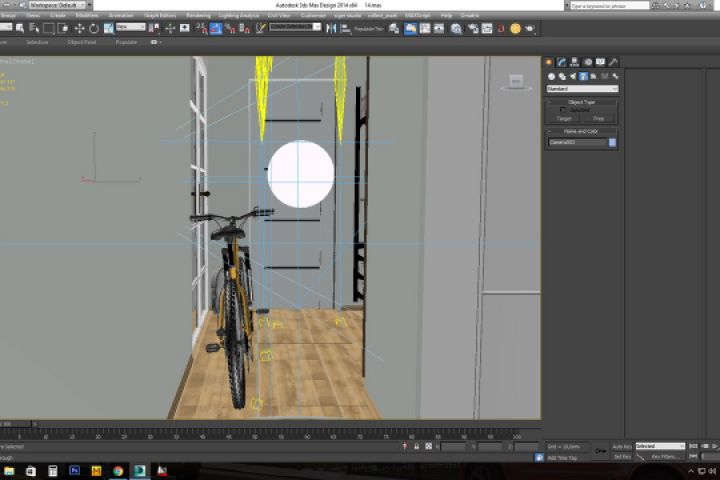Open the Modifiers menu
This screenshot has height=480, width=720.
click(86, 16)
